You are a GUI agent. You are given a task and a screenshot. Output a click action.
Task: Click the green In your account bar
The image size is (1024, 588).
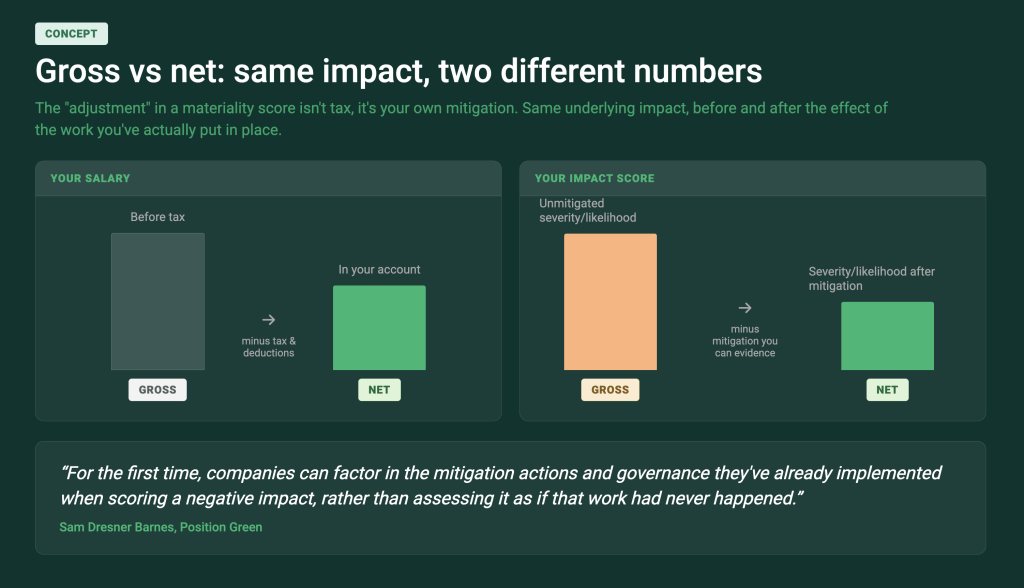[x=379, y=327]
